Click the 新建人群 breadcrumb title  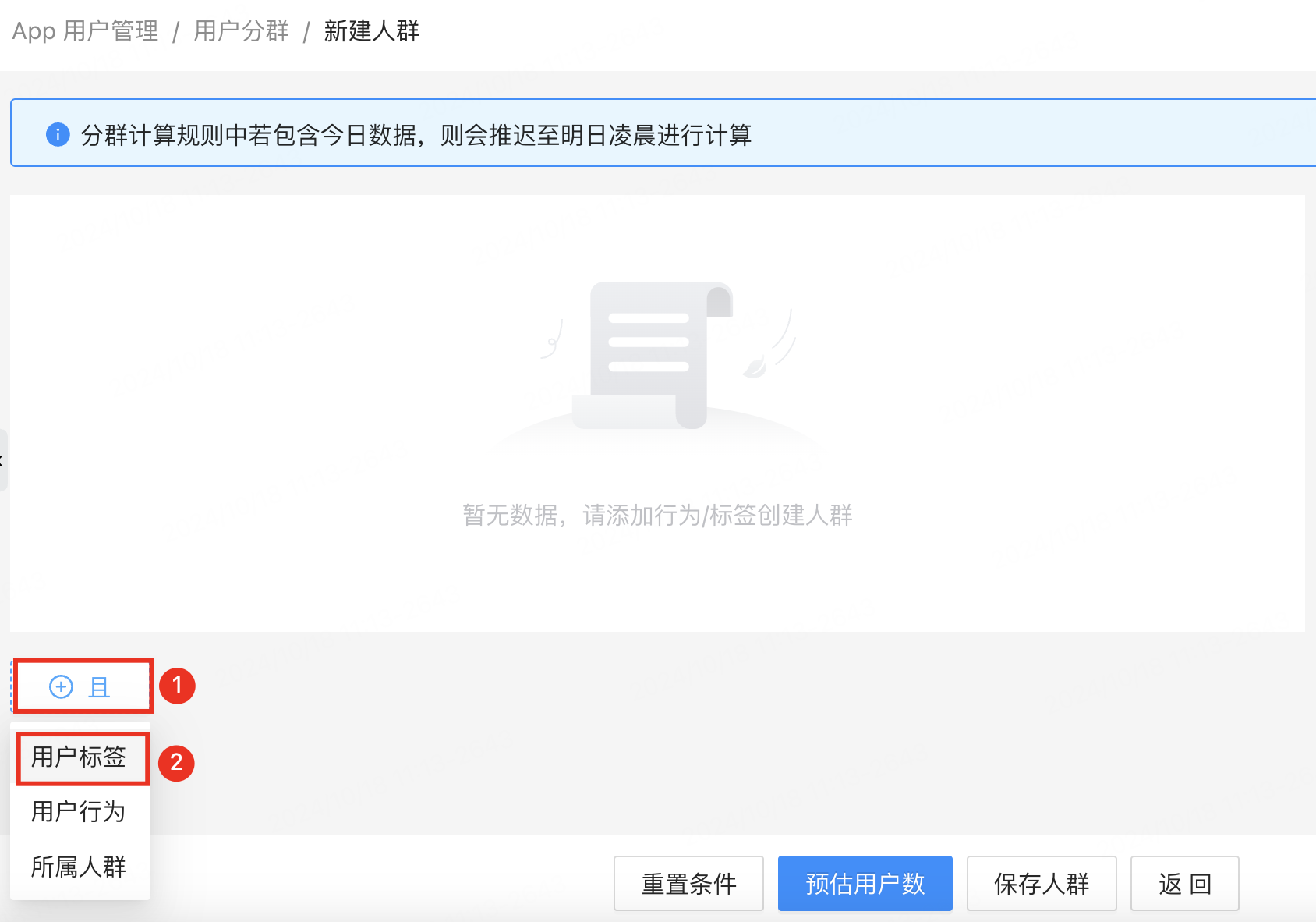(371, 31)
